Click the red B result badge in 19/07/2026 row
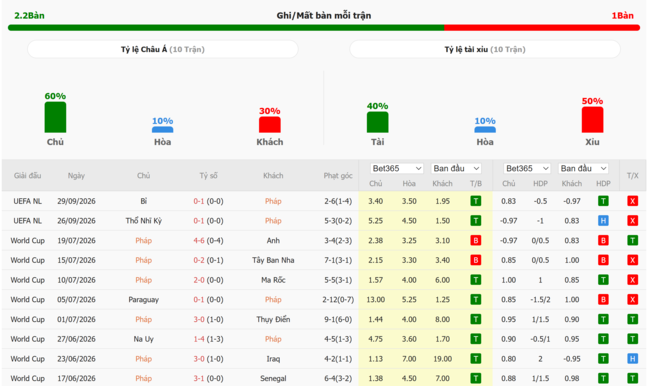The width and height of the screenshot is (650, 386). coord(476,240)
